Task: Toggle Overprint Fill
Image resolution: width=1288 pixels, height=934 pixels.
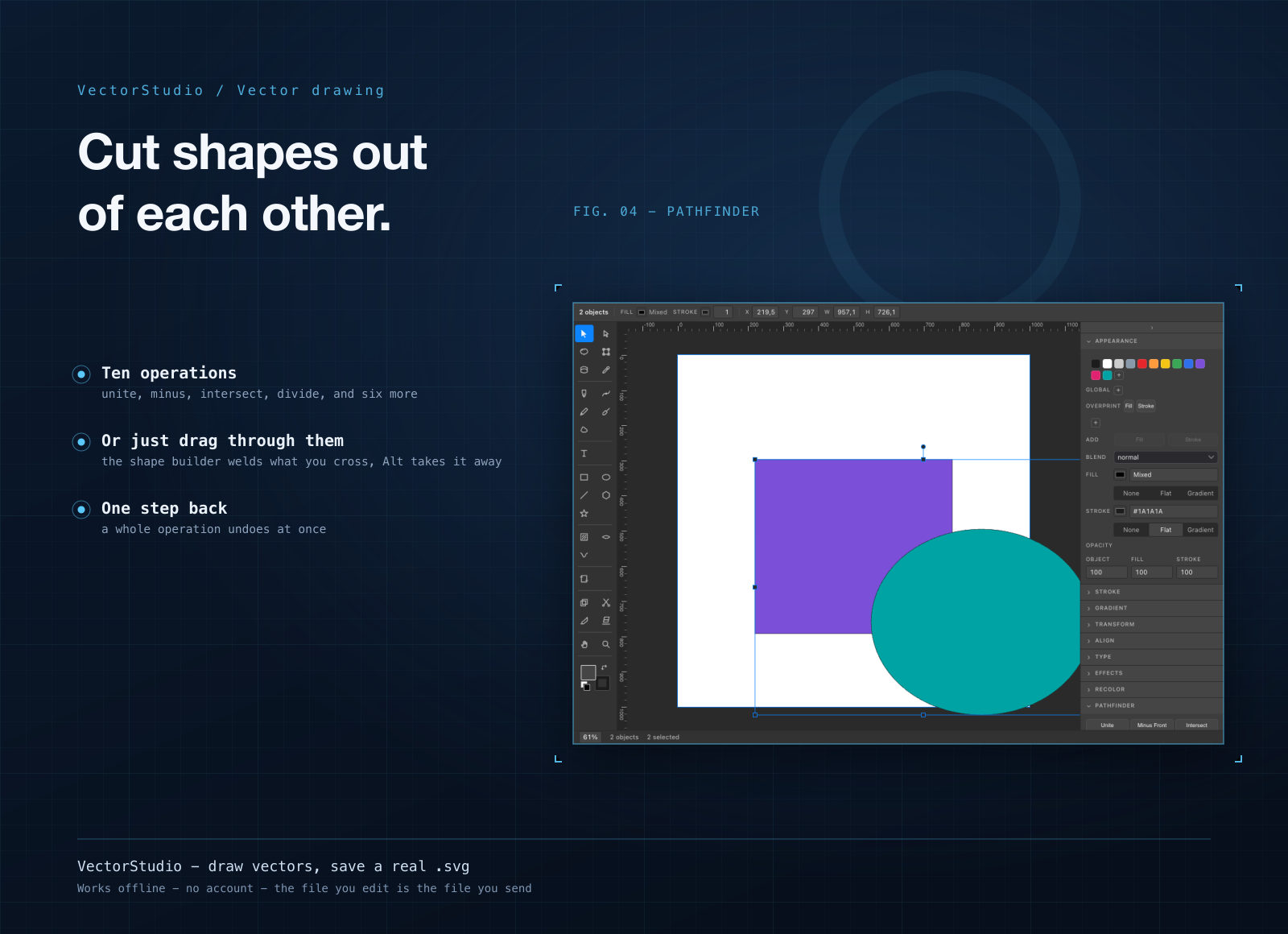Action: point(1129,406)
